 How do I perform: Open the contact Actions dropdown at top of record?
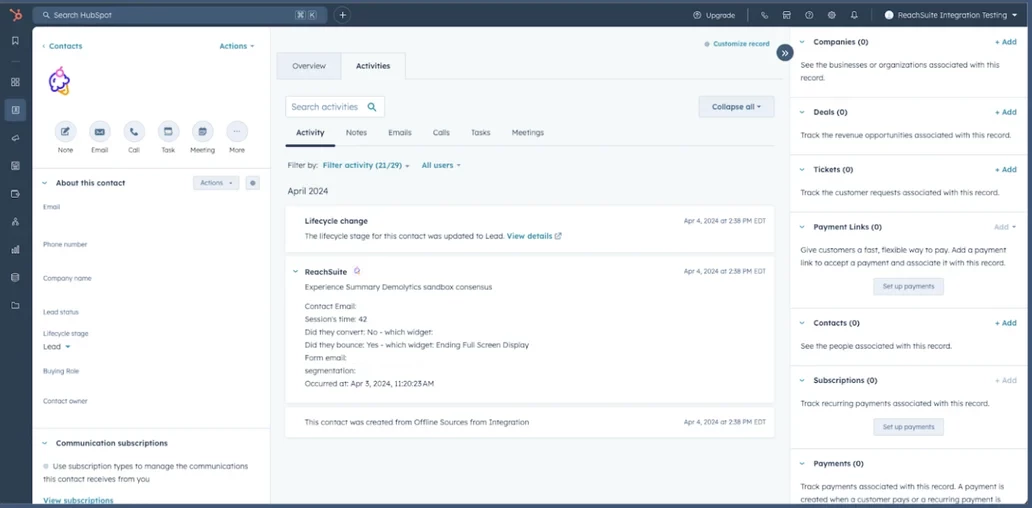pyautogui.click(x=236, y=46)
